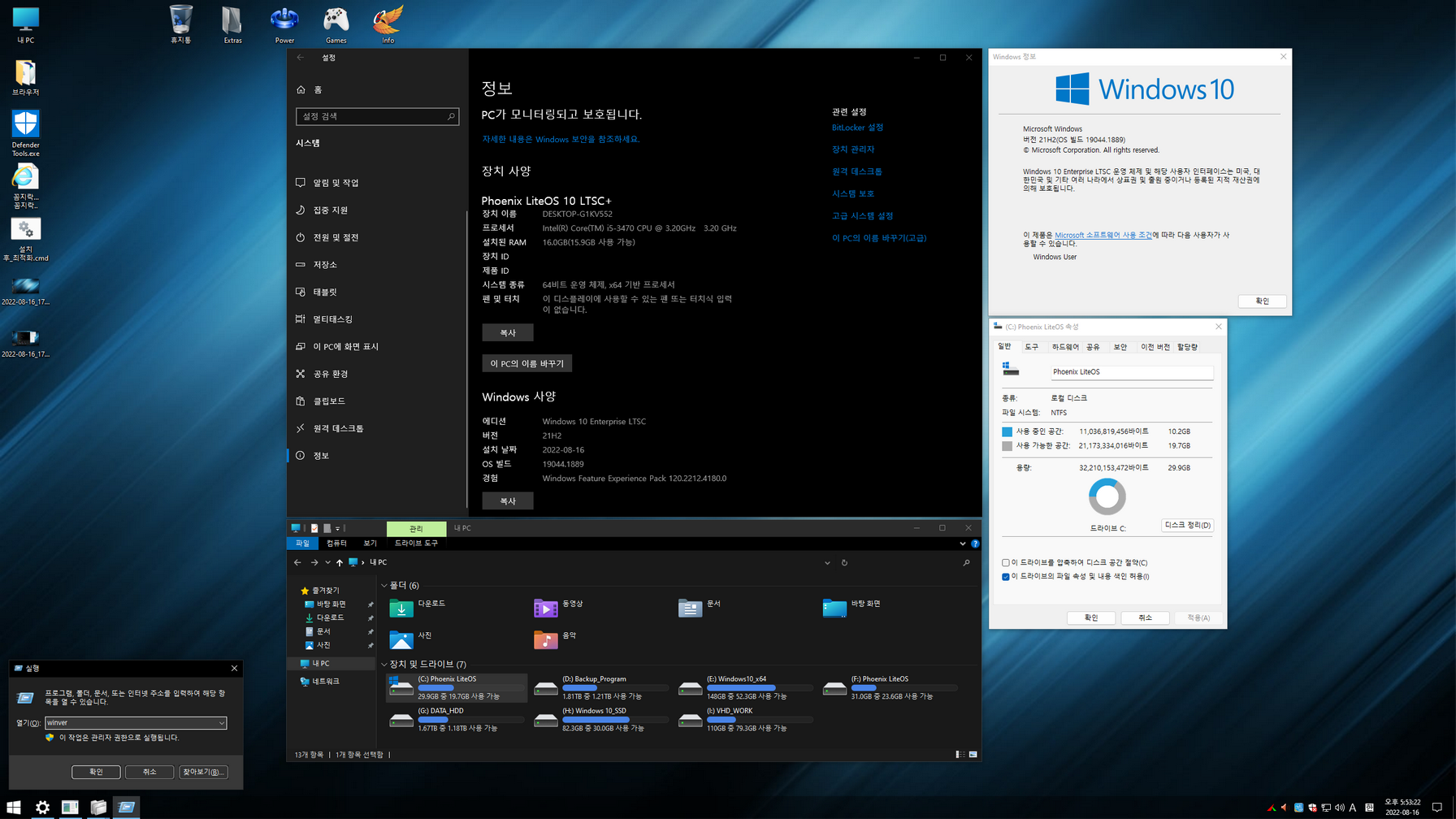The image size is (1456, 819).
Task: Open the Windows Start button
Action: click(14, 807)
